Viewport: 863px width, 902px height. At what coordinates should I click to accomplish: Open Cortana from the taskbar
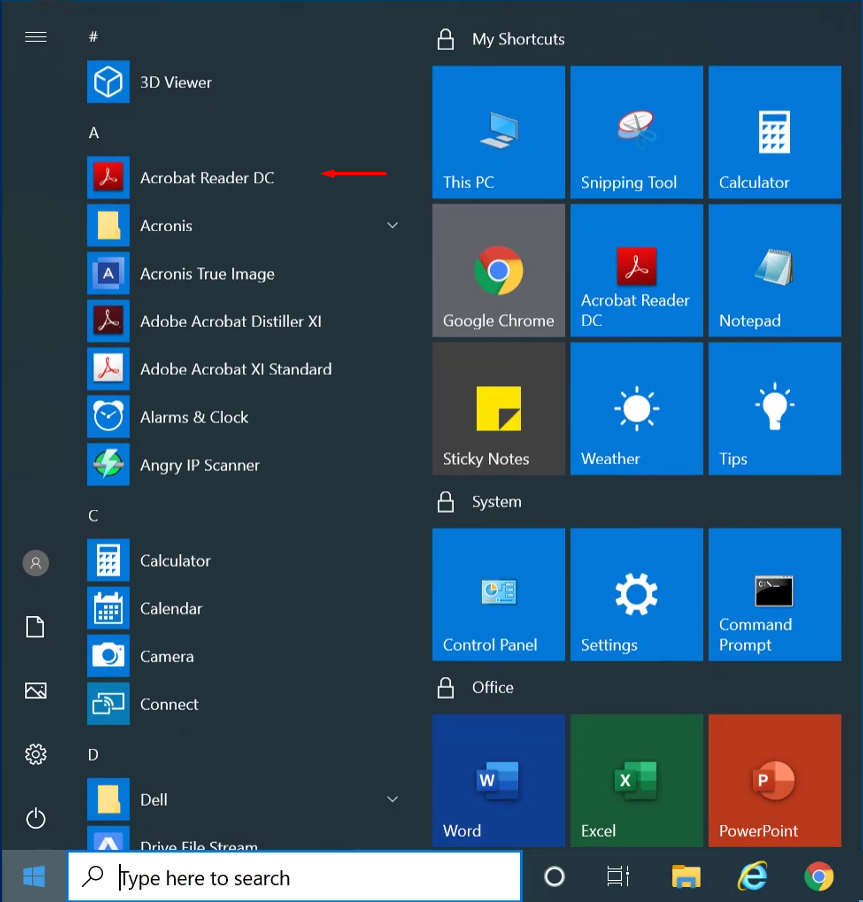pos(554,877)
